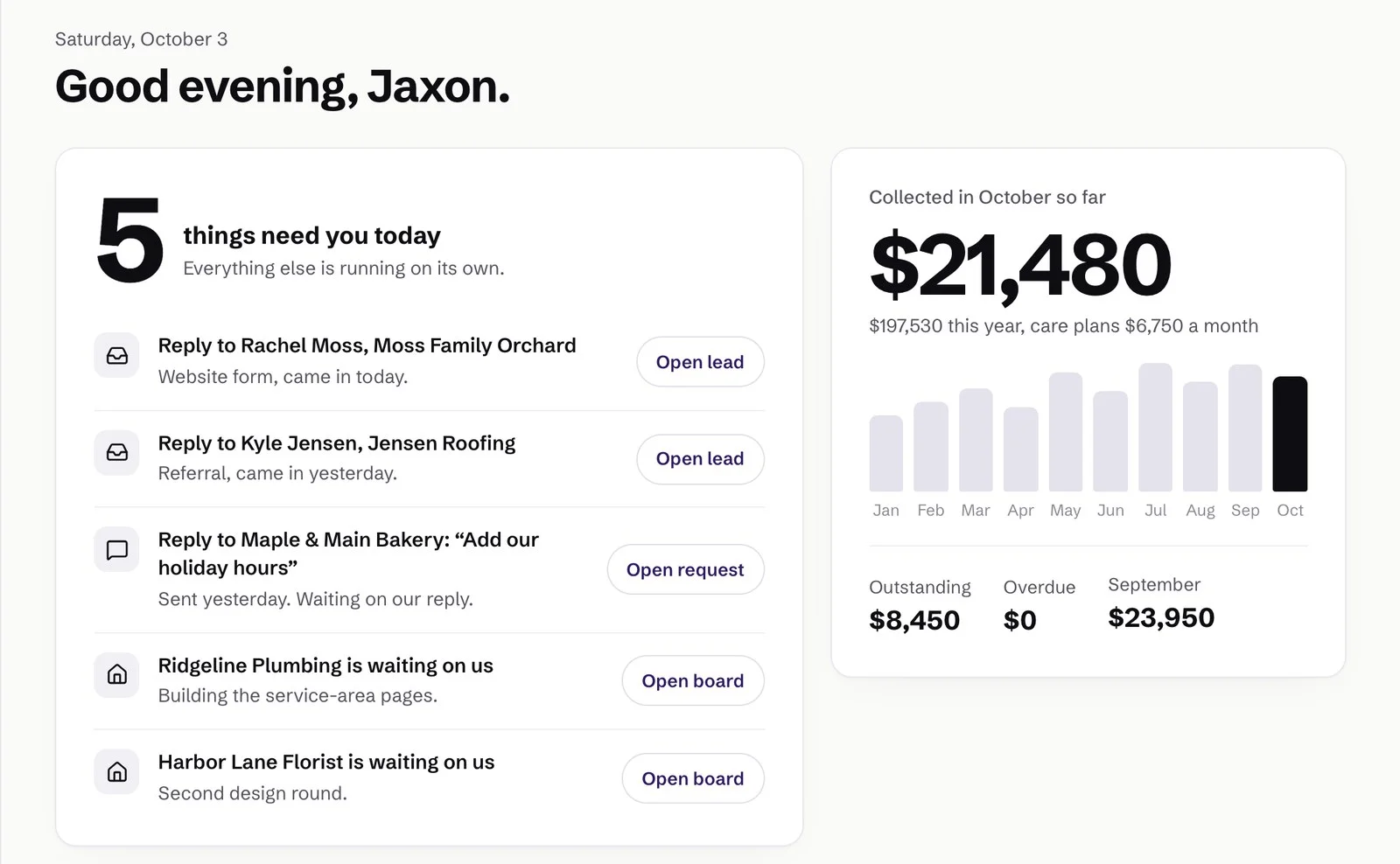
Task: Click inbox icon beside Rachel Moss lead
Action: [x=116, y=355]
